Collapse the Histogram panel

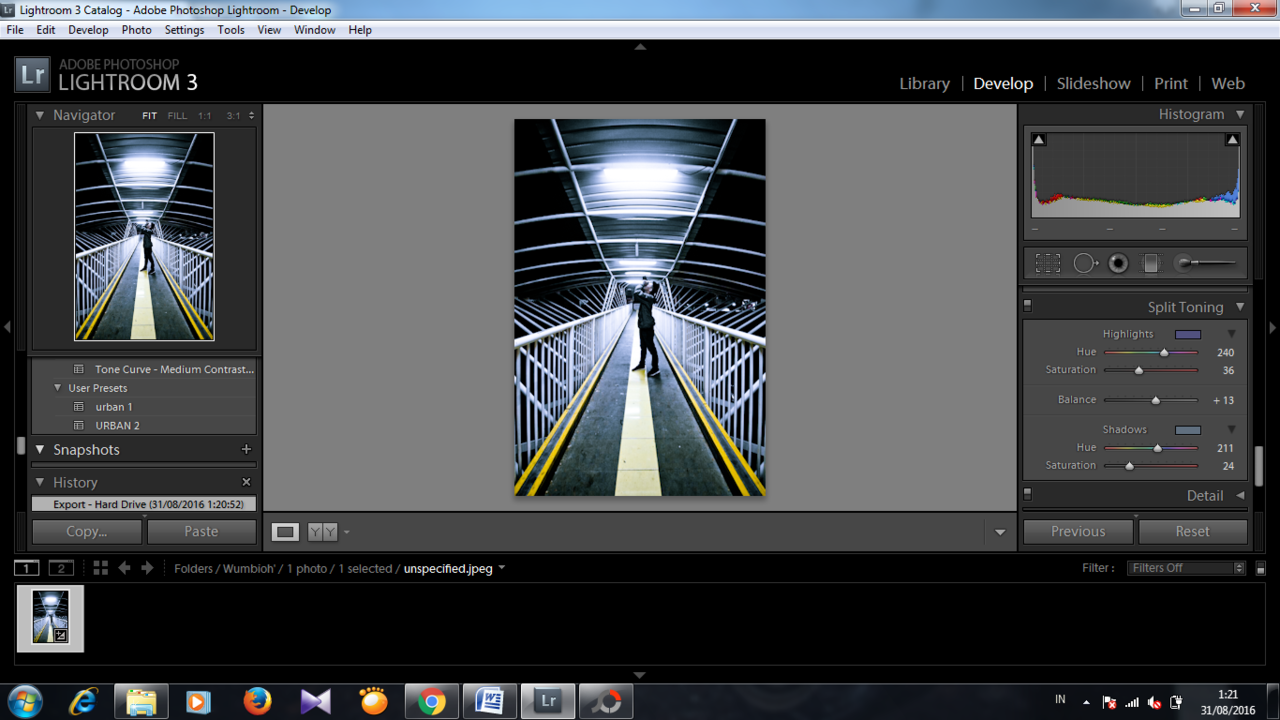[x=1240, y=114]
